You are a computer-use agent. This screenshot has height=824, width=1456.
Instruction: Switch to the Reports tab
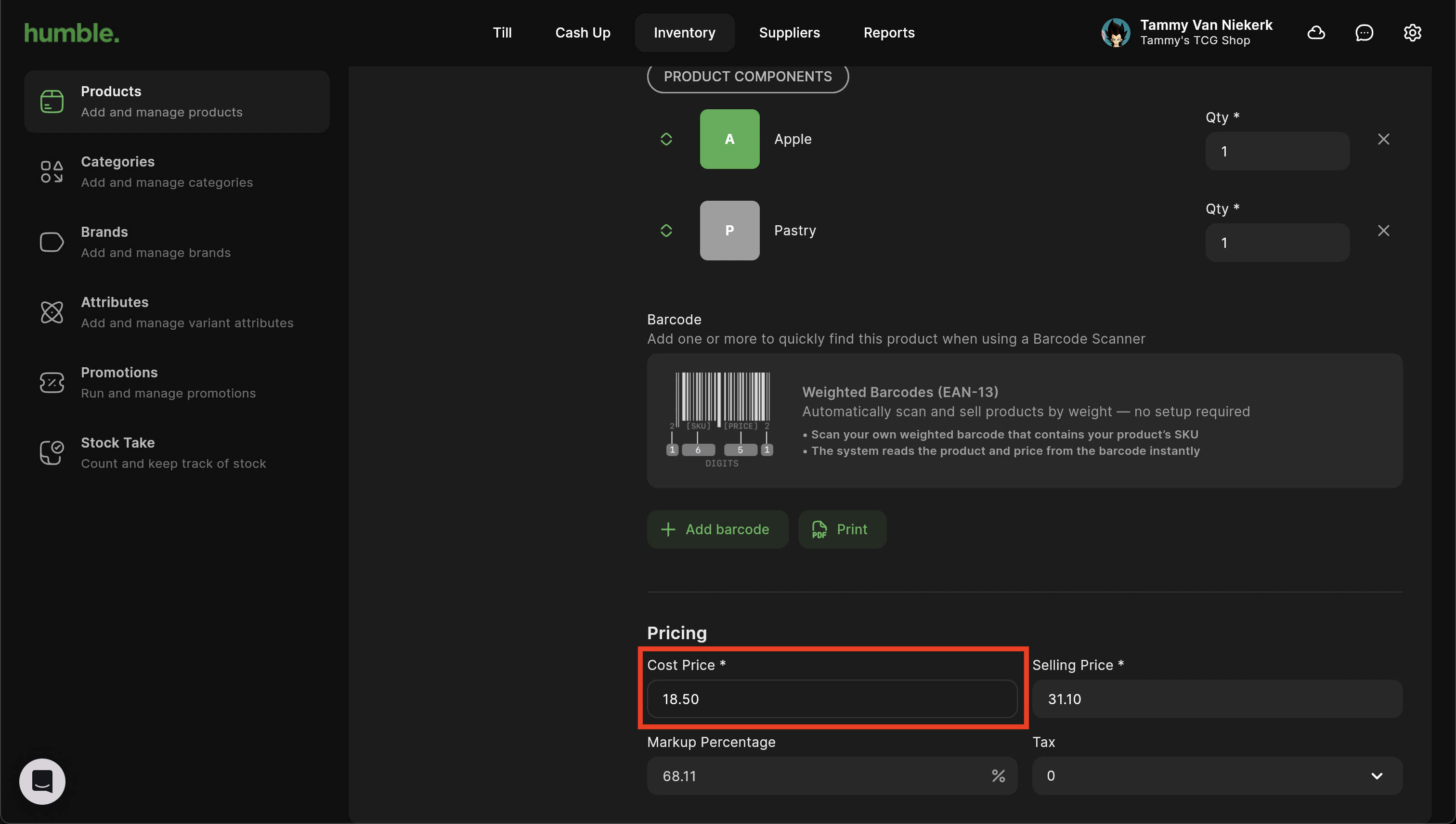888,33
